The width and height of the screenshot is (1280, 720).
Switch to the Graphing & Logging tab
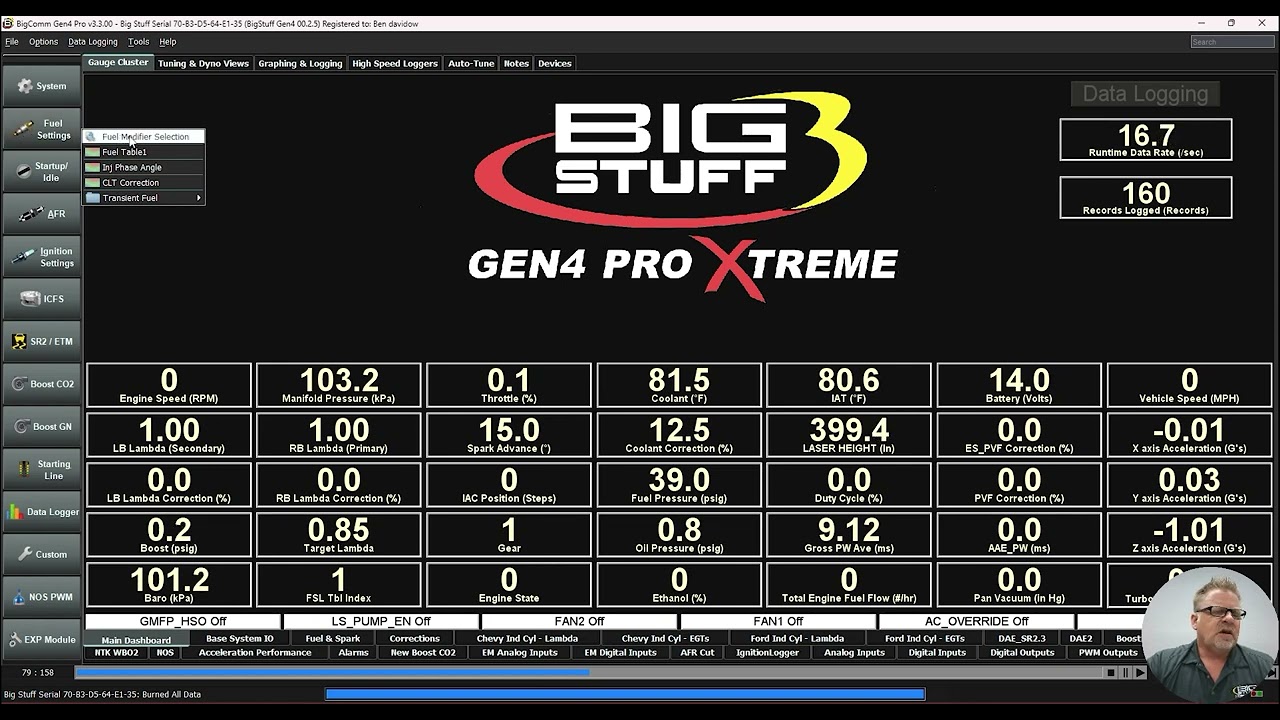click(300, 63)
